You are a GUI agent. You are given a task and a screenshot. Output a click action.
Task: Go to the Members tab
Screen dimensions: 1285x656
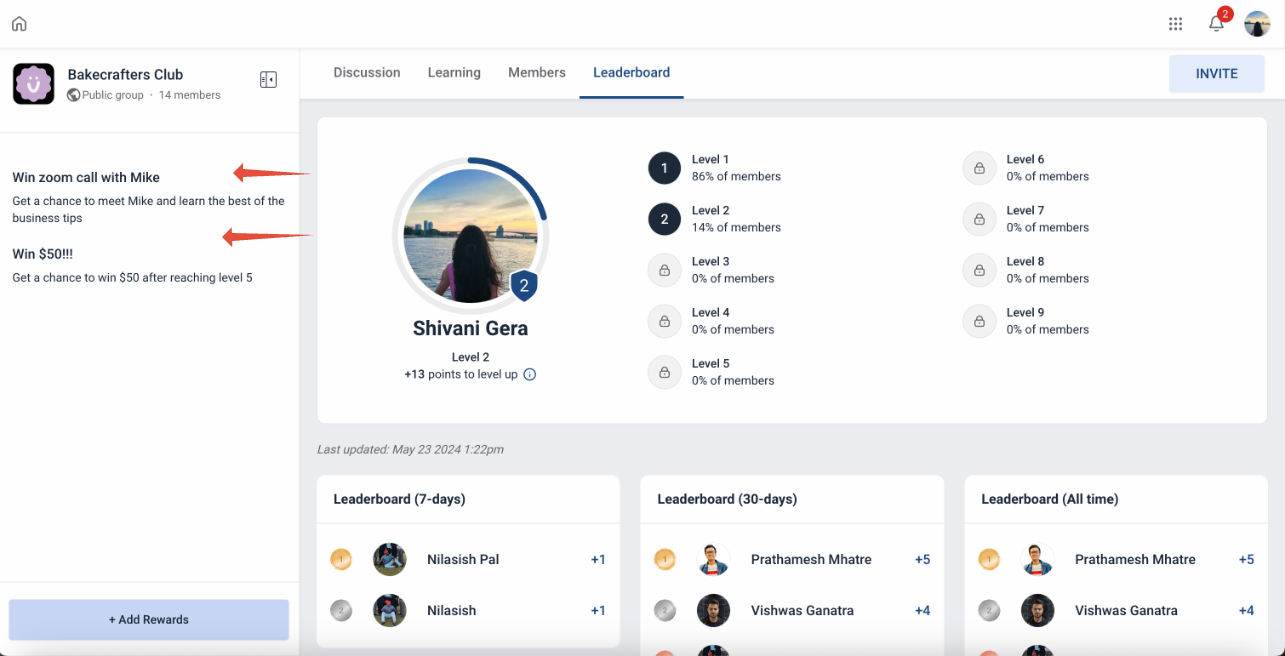click(x=537, y=73)
